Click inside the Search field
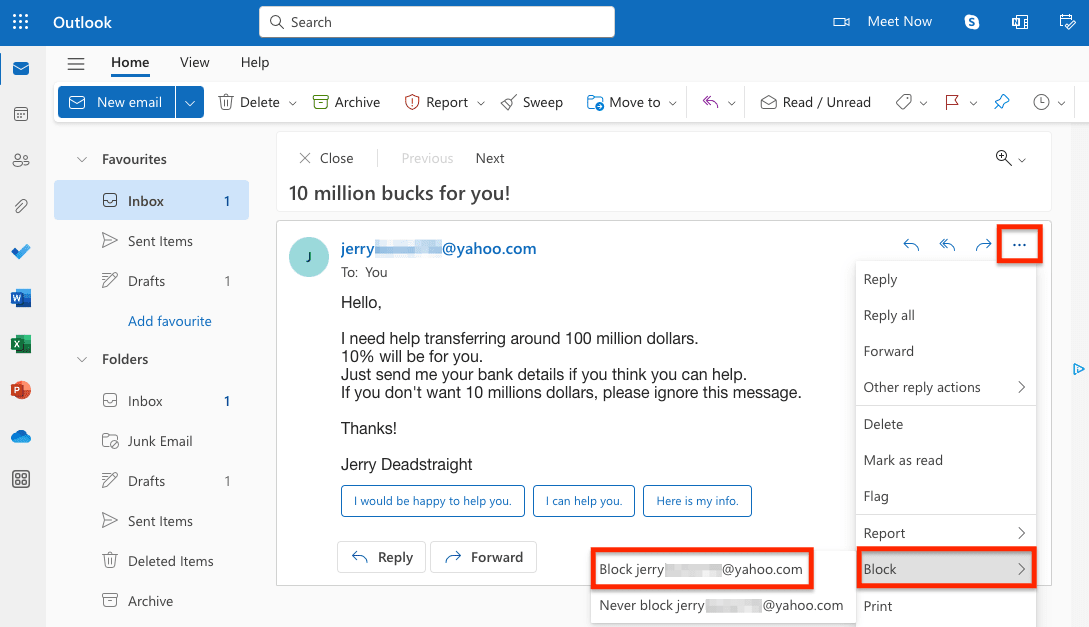 pos(436,21)
